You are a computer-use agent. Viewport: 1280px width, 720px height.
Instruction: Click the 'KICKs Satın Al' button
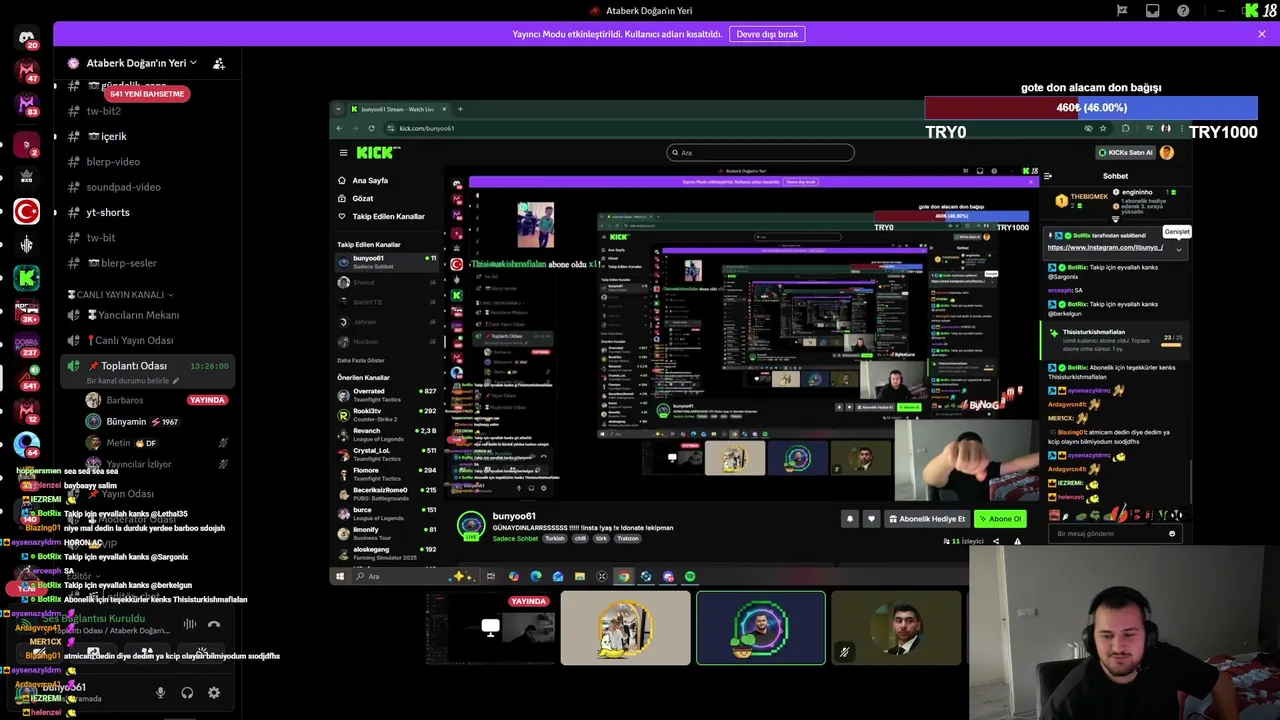1126,153
